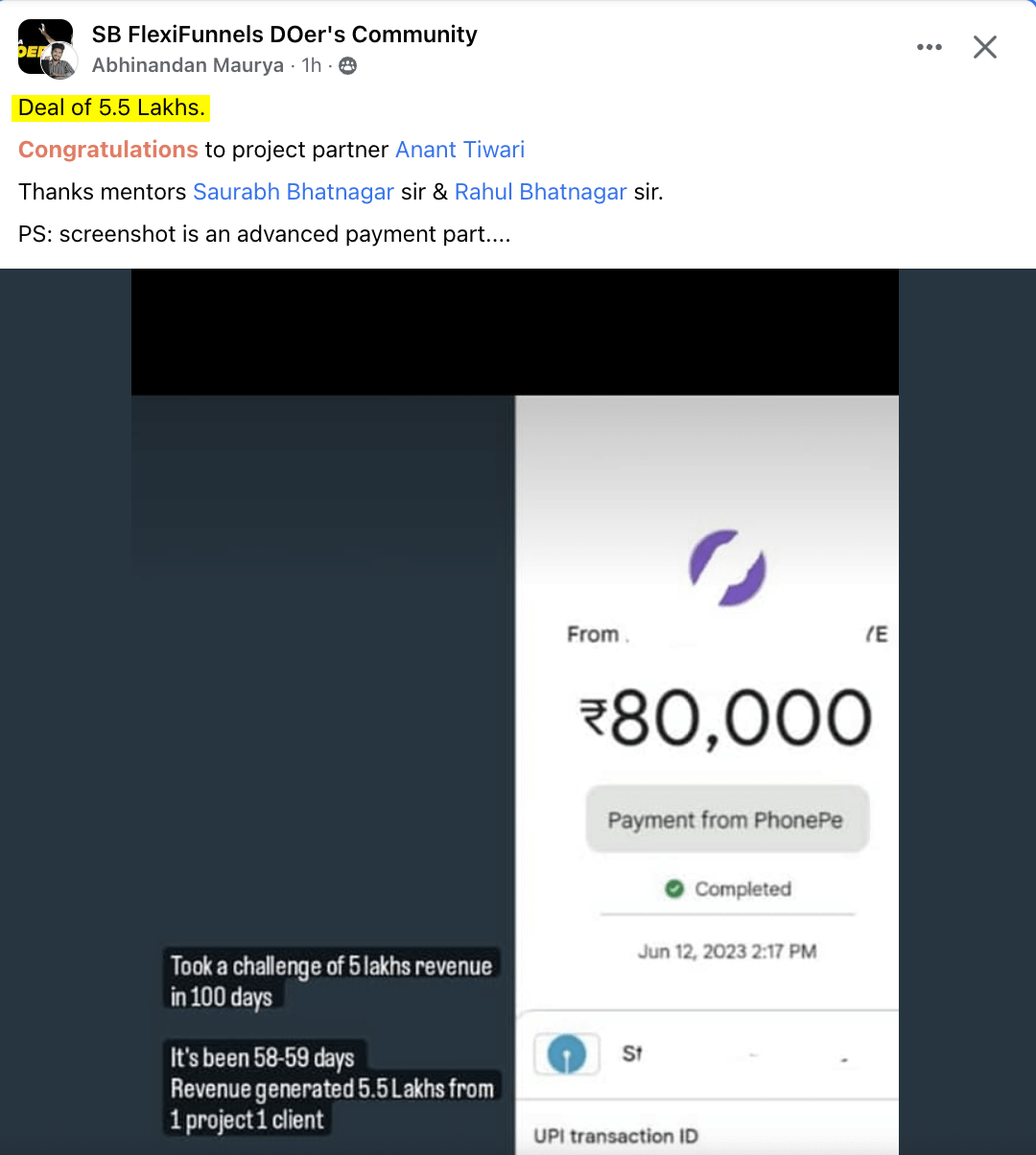Screen dimensions: 1036x1155
Task: Open Anant Tiwari's tagged profile
Action: [459, 150]
